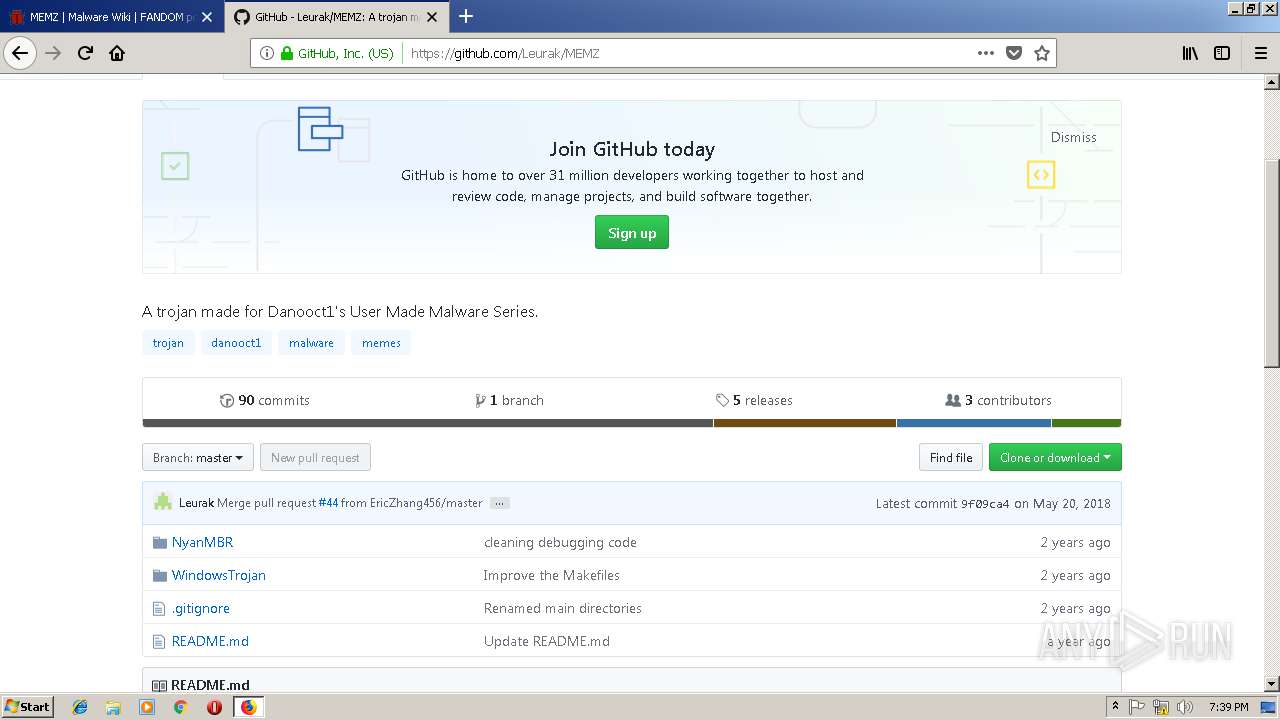
Task: Click the Leurak avatar icon
Action: click(163, 502)
